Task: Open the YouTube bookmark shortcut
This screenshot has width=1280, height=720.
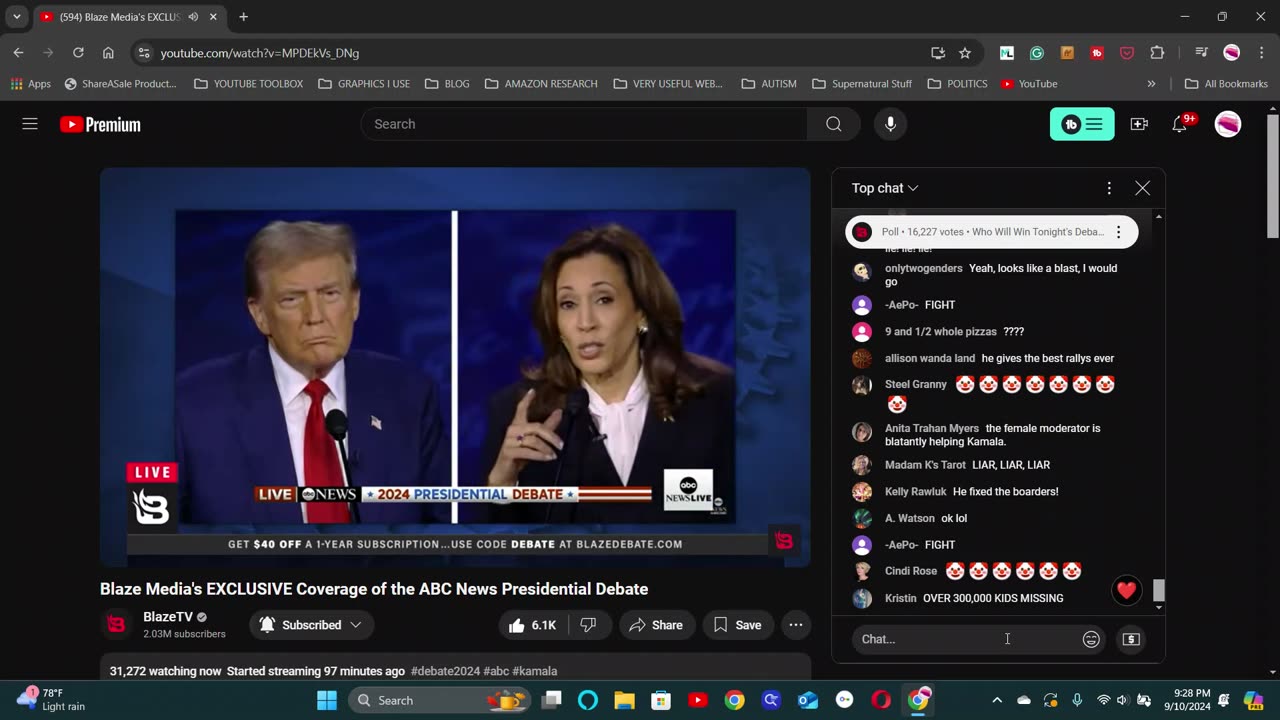Action: click(1029, 84)
